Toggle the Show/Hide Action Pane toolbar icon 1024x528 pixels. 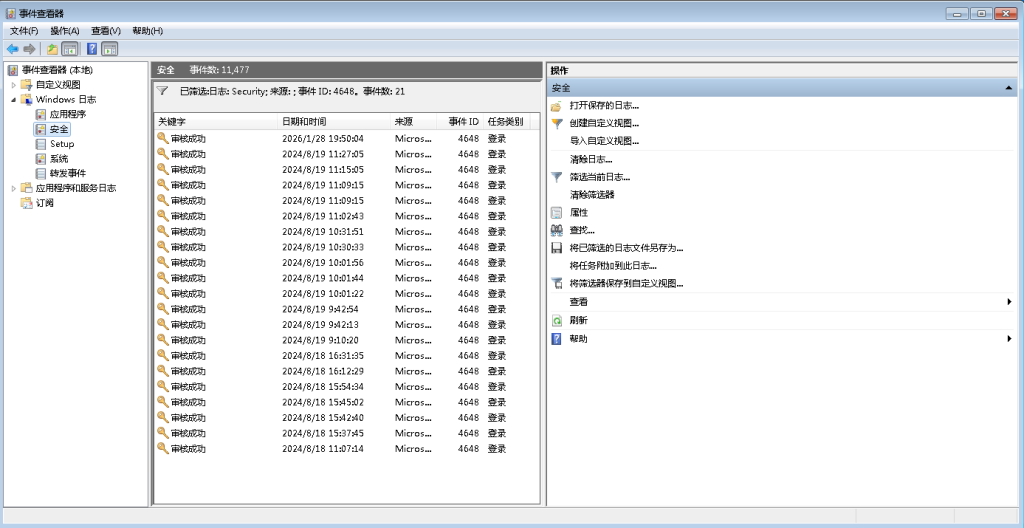click(110, 49)
